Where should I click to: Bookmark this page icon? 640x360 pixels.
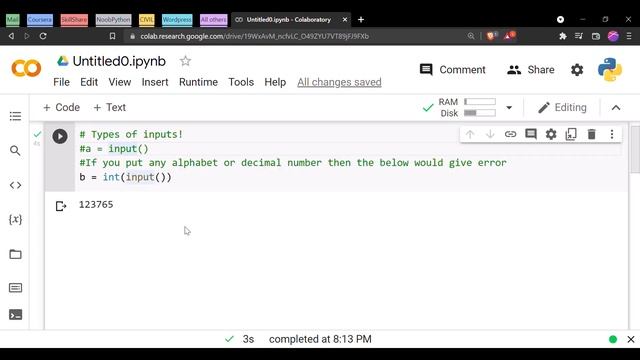[112, 36]
